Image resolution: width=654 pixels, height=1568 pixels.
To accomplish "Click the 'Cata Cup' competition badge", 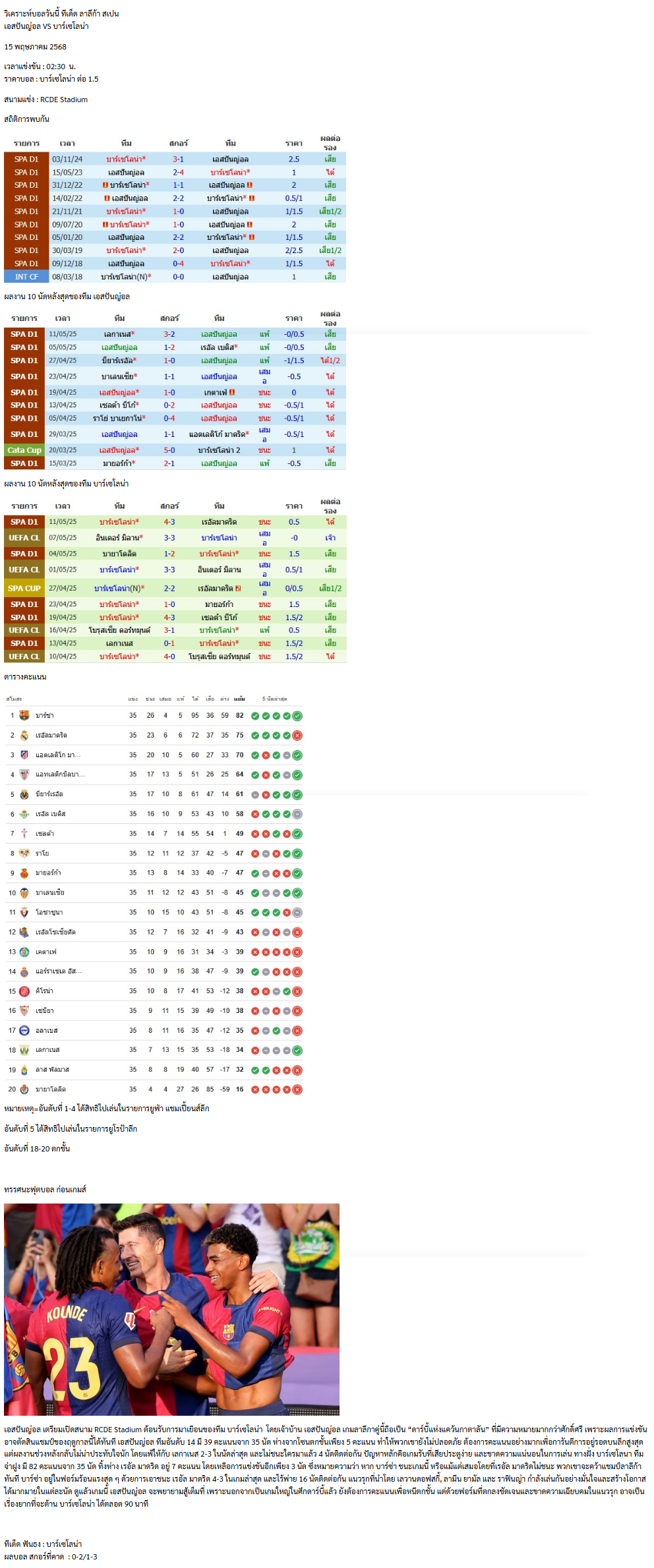I will [24, 450].
